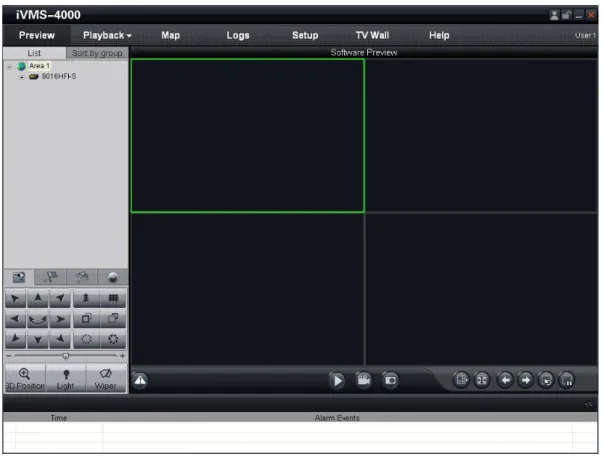Capture a snapshot with camera icon

pyautogui.click(x=390, y=380)
